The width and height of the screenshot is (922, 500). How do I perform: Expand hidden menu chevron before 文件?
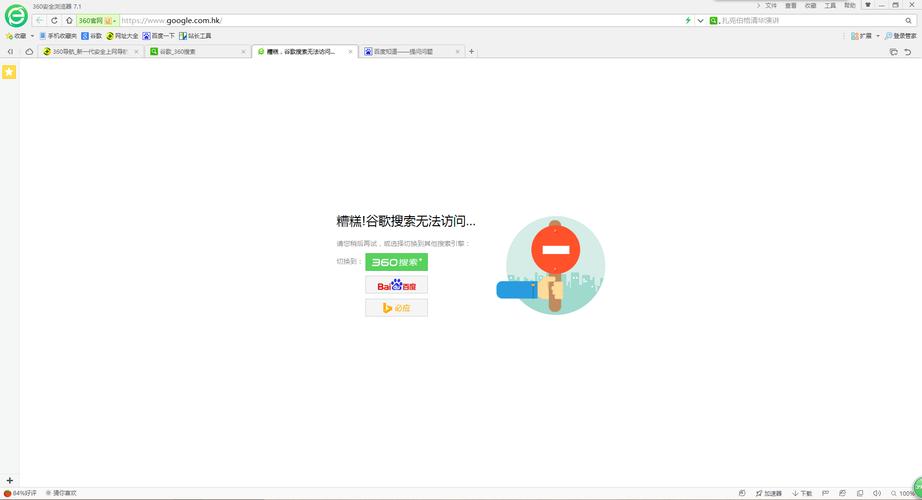pyautogui.click(x=758, y=5)
